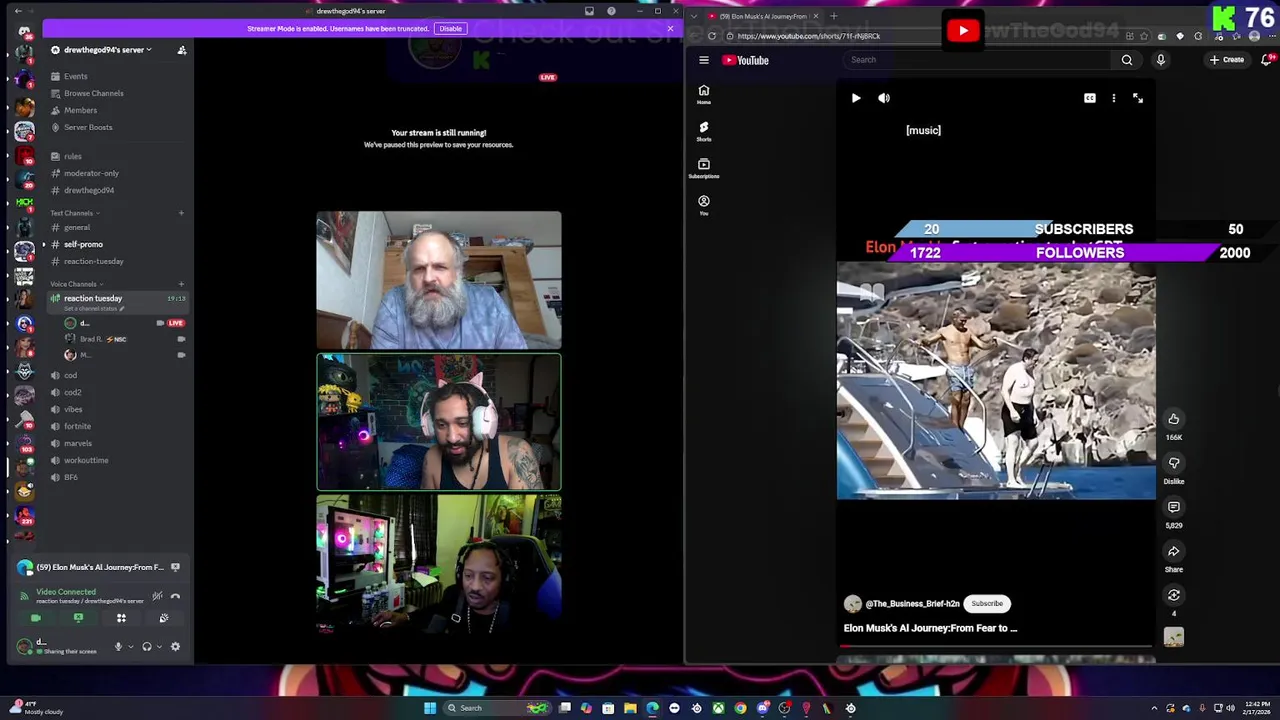
Task: Click the YouTube search field
Action: click(976, 60)
